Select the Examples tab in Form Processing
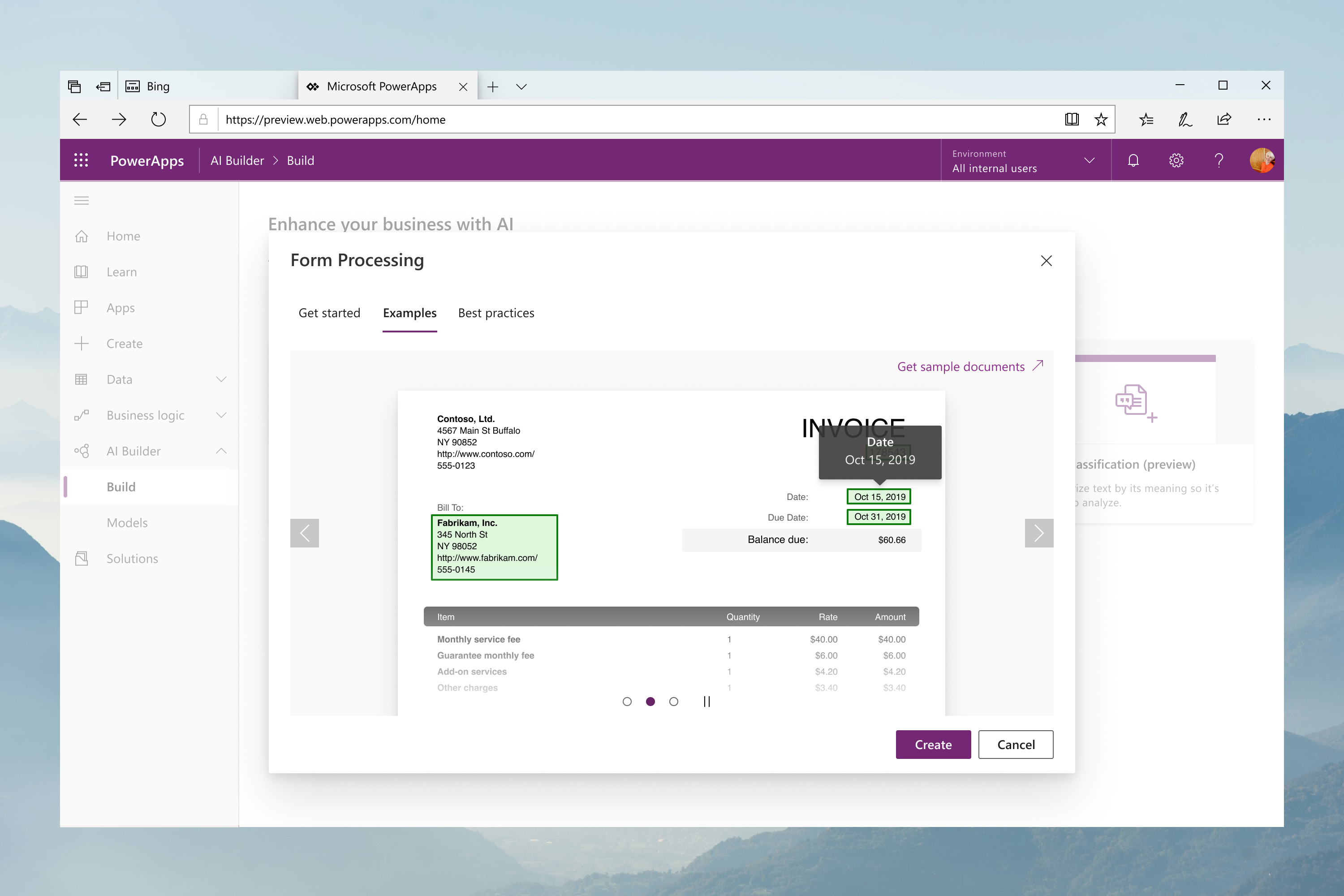This screenshot has width=1344, height=896. [x=409, y=312]
